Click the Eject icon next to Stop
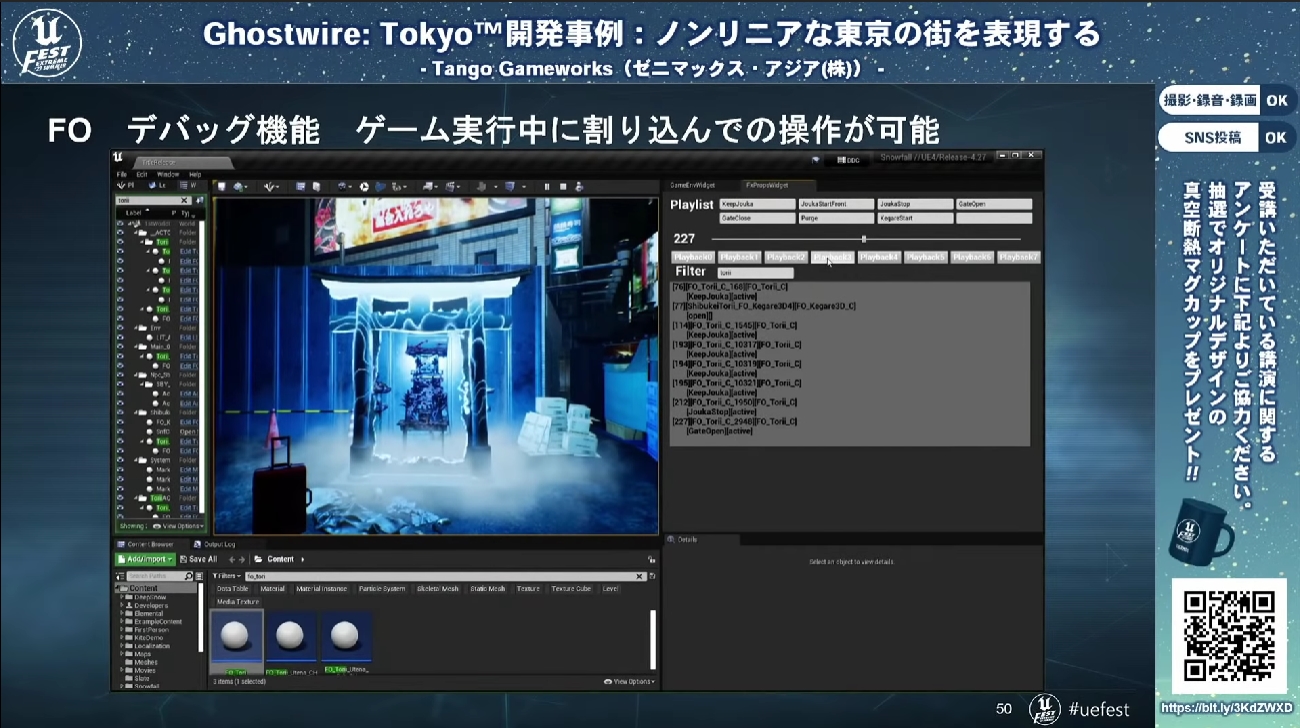This screenshot has width=1300, height=728. (580, 186)
